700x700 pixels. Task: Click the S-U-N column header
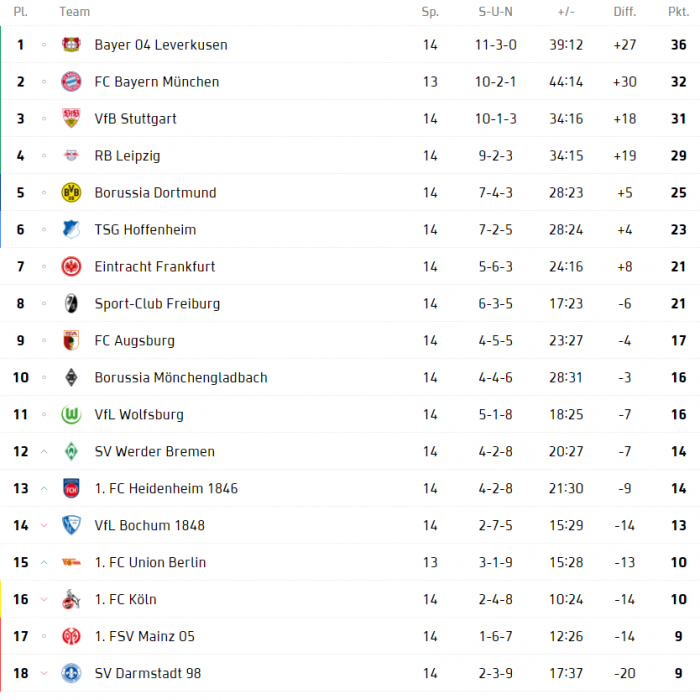tap(495, 12)
